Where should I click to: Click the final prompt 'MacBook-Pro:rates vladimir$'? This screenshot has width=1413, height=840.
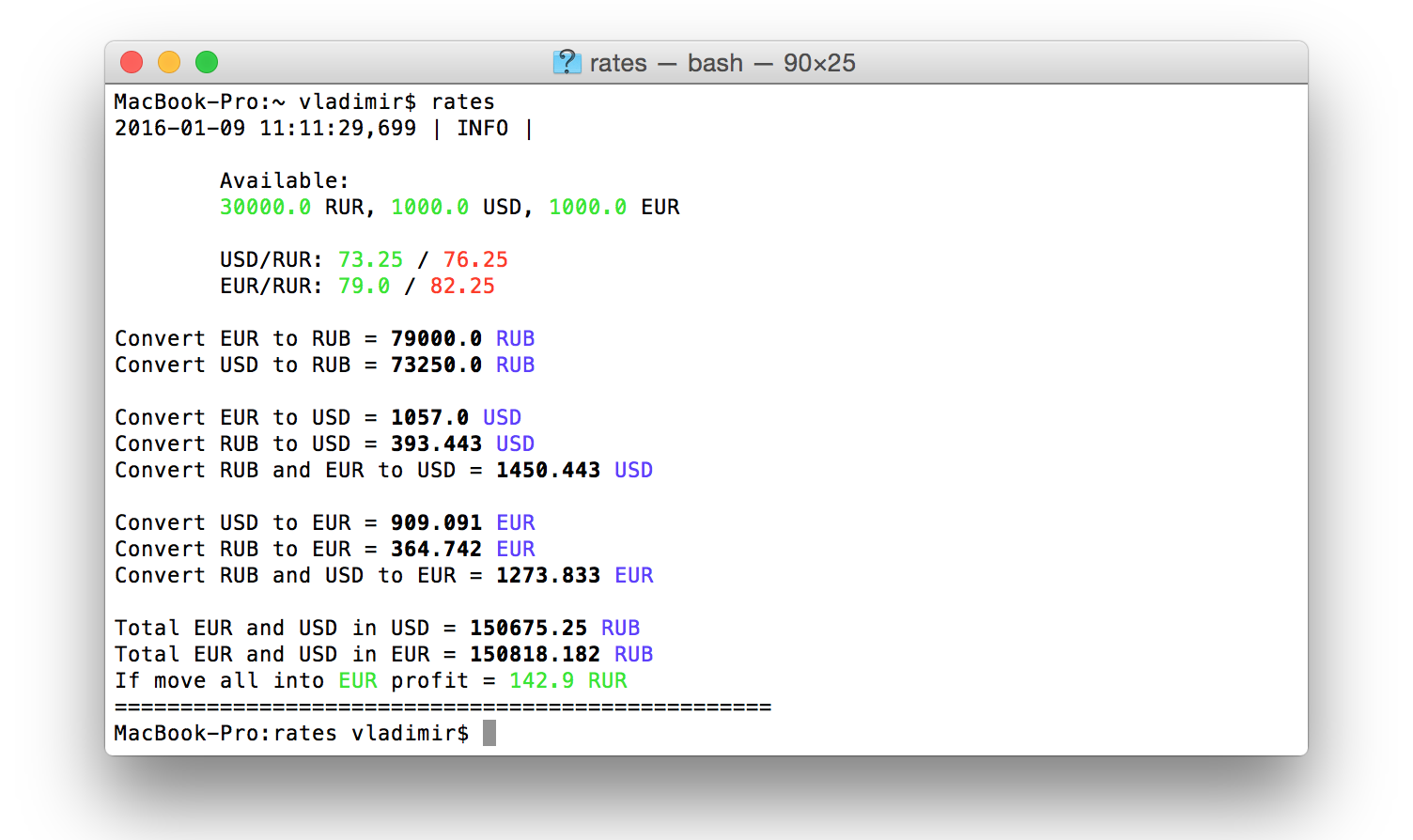pyautogui.click(x=291, y=733)
